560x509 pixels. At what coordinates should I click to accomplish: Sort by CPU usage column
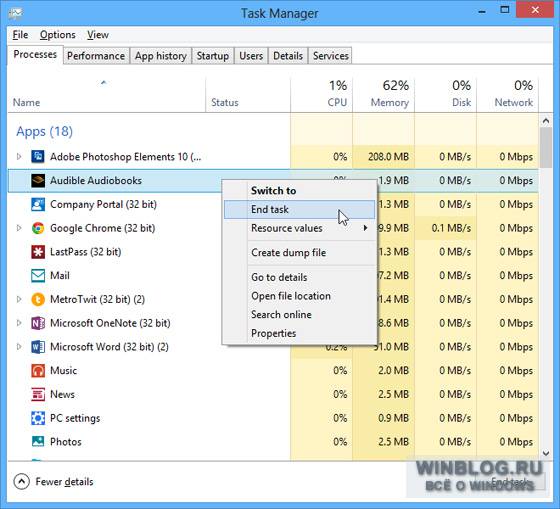(x=321, y=94)
